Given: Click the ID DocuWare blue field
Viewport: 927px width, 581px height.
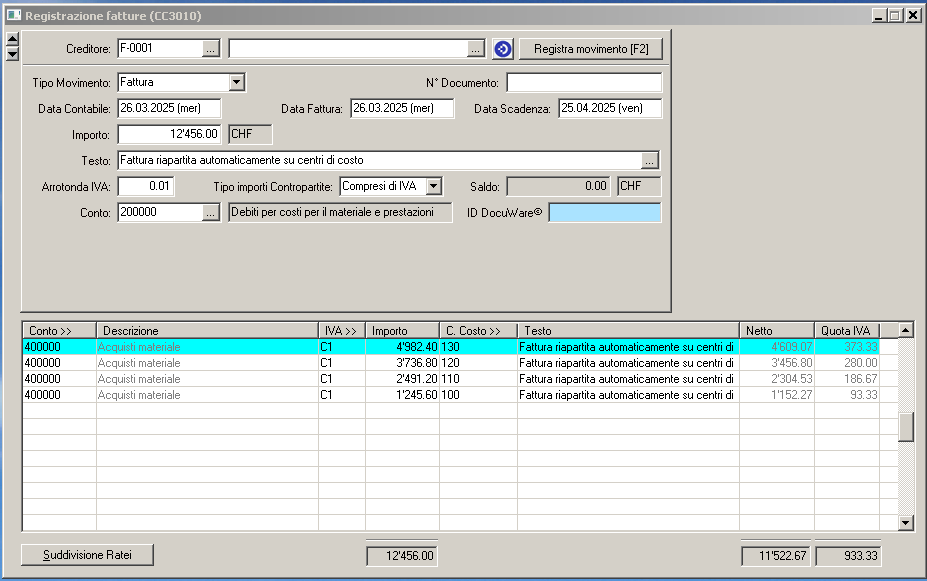Looking at the screenshot, I should tap(605, 212).
